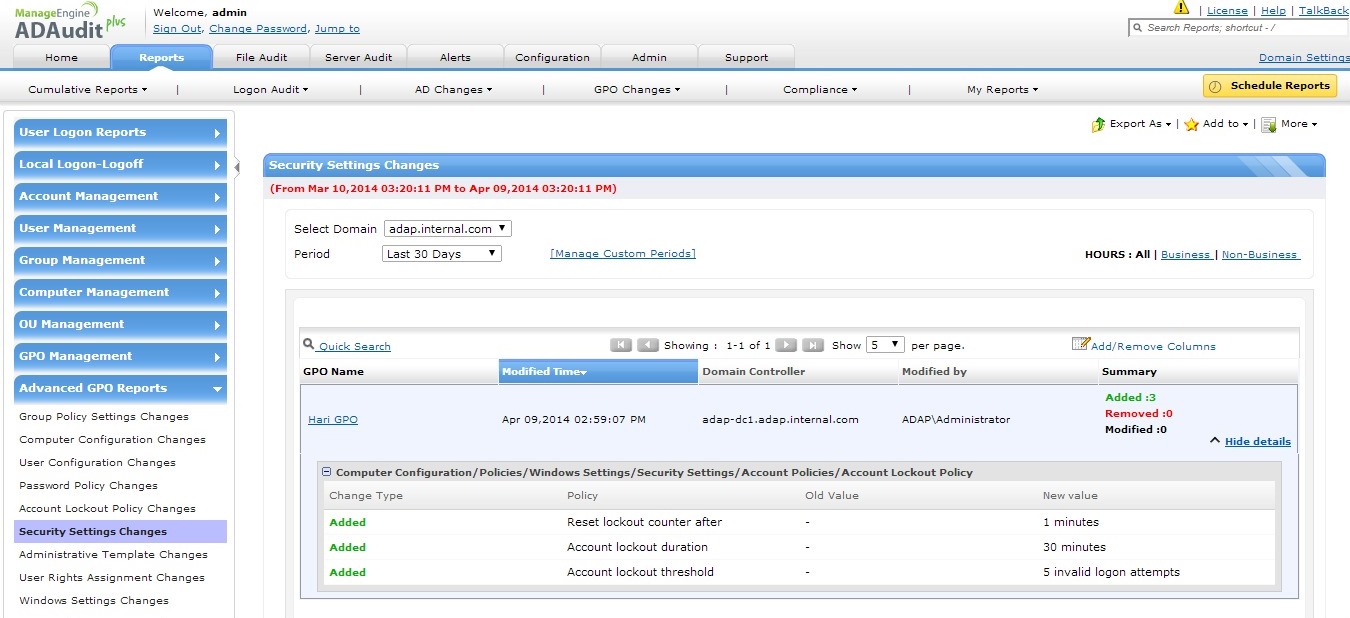The width and height of the screenshot is (1350, 618).
Task: Click the Quick Search magnifier icon
Action: [x=309, y=345]
